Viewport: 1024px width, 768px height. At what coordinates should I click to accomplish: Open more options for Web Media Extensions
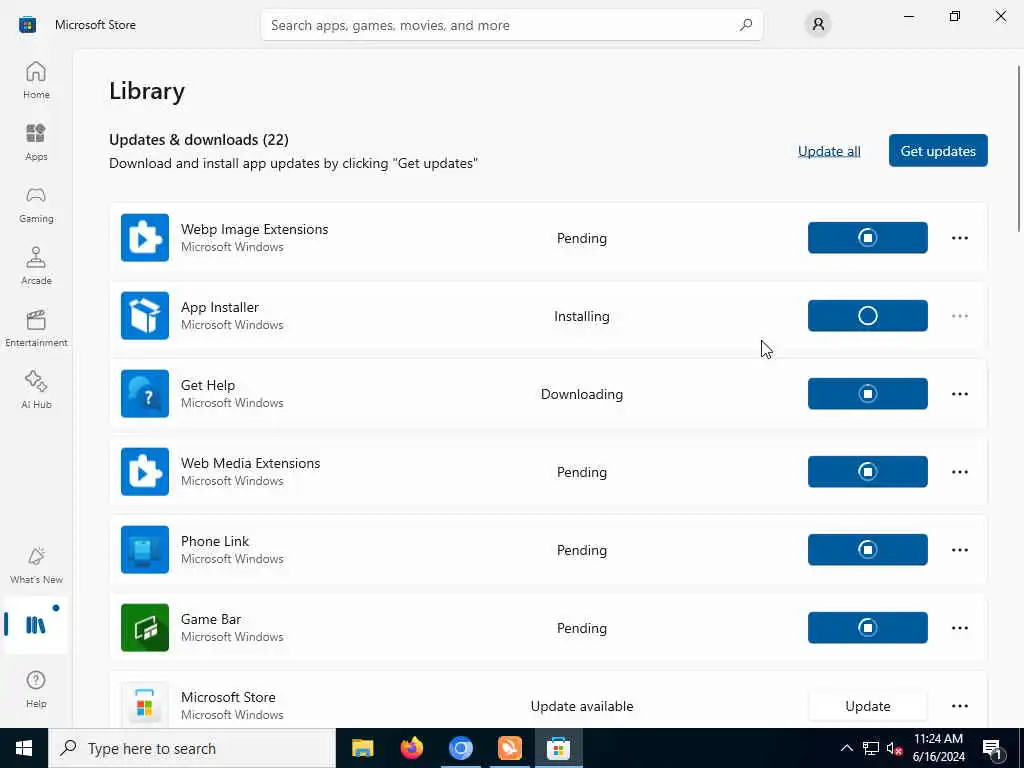(959, 472)
